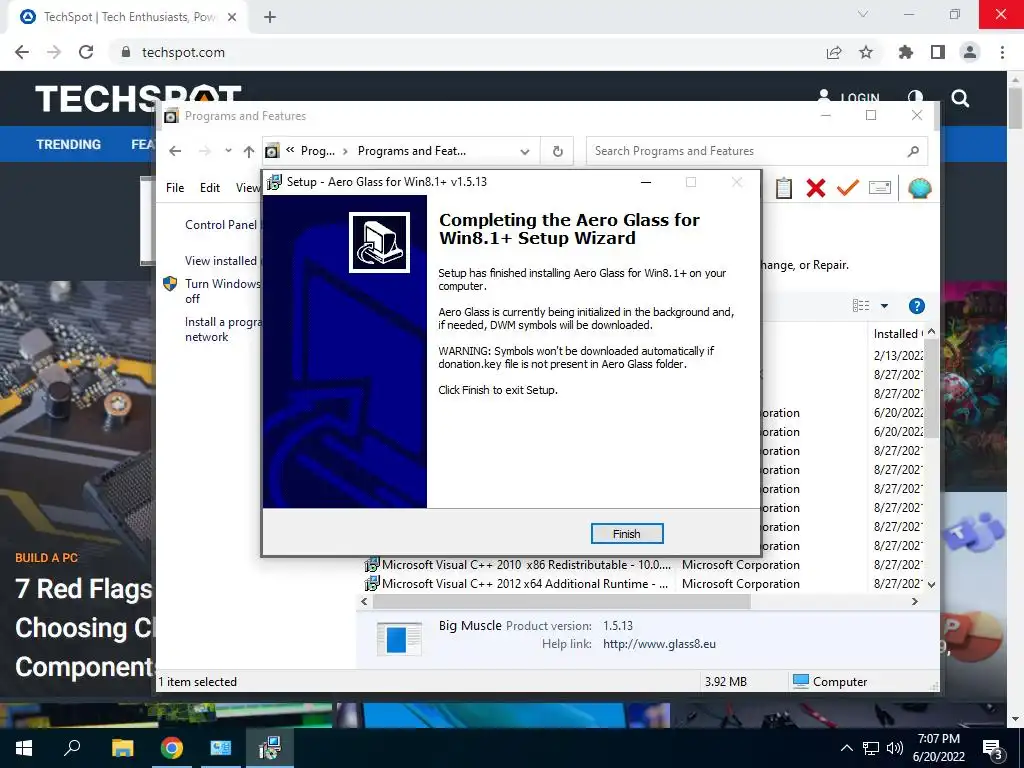The height and width of the screenshot is (768, 1024).
Task: Open Chrome three-dot menu
Action: 1002,52
